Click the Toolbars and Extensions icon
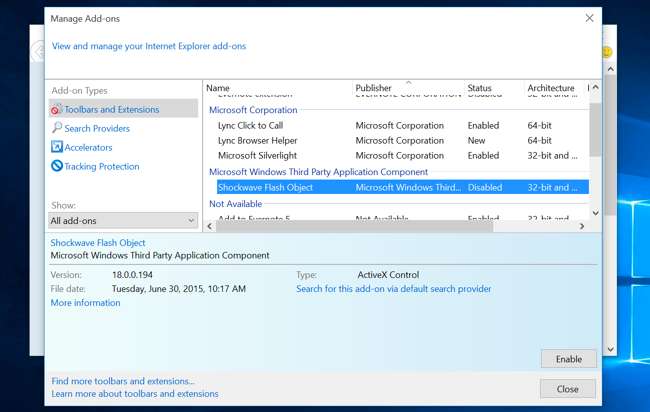The width and height of the screenshot is (650, 412). (57, 109)
